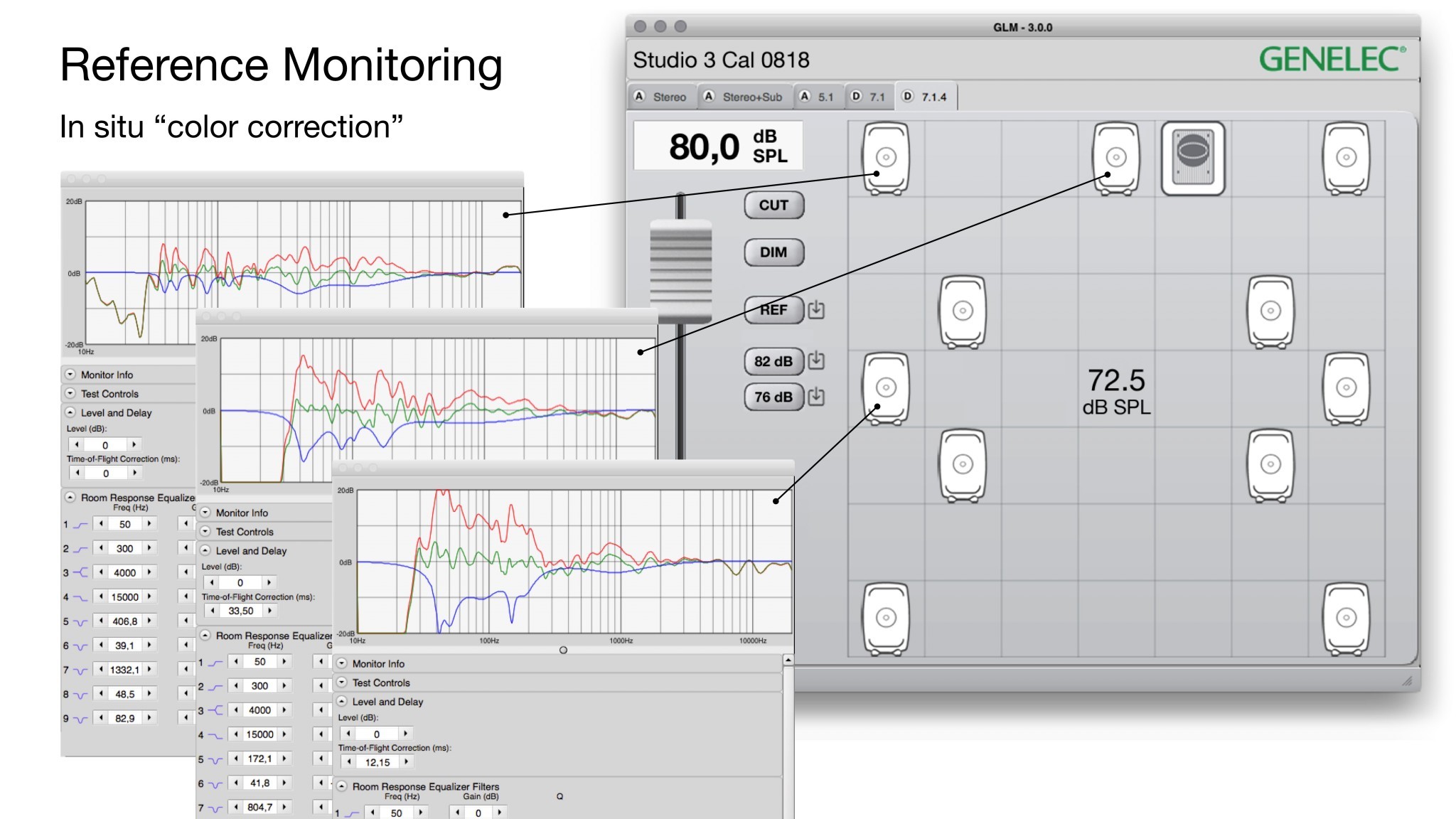The image size is (1456, 819).
Task: Click the circular splitter handle below front graph
Action: point(563,650)
